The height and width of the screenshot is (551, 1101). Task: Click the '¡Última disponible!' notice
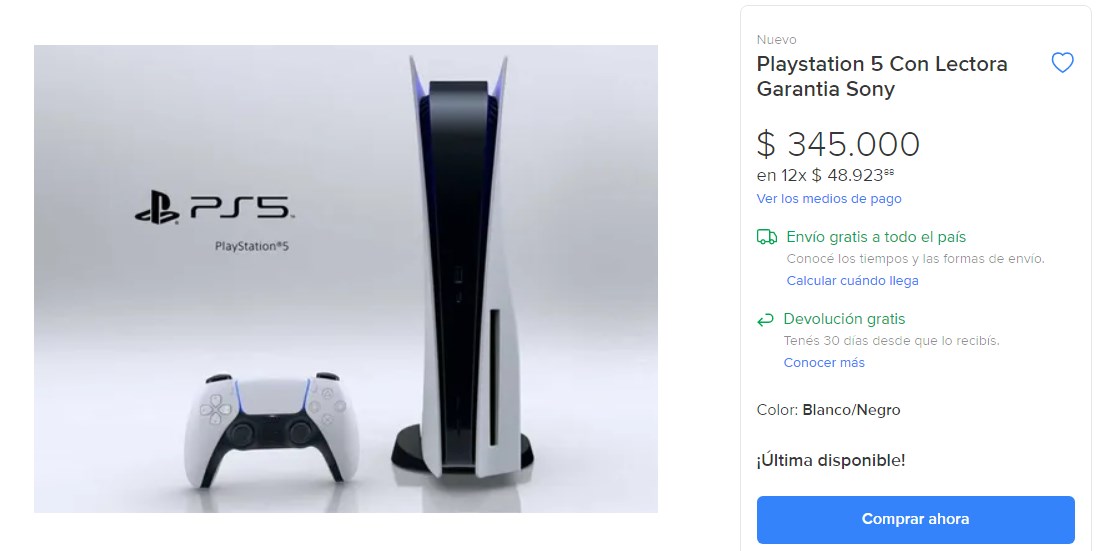(x=831, y=460)
